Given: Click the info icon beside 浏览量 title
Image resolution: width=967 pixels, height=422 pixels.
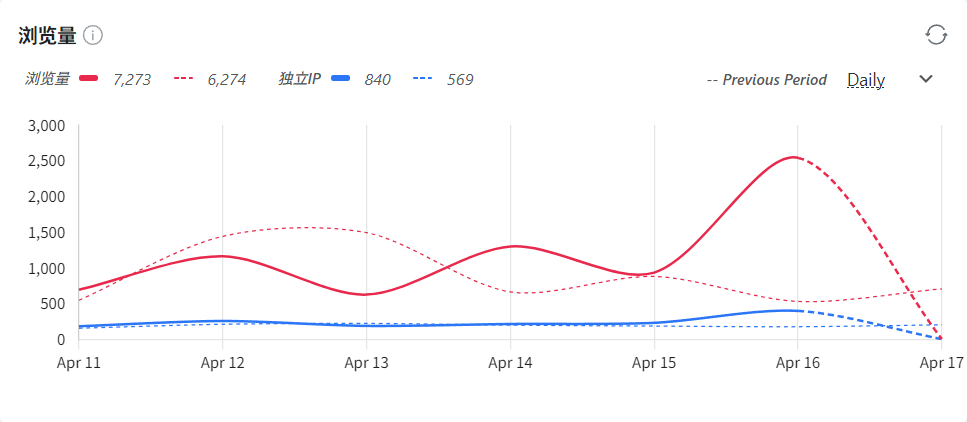Looking at the screenshot, I should [x=93, y=35].
